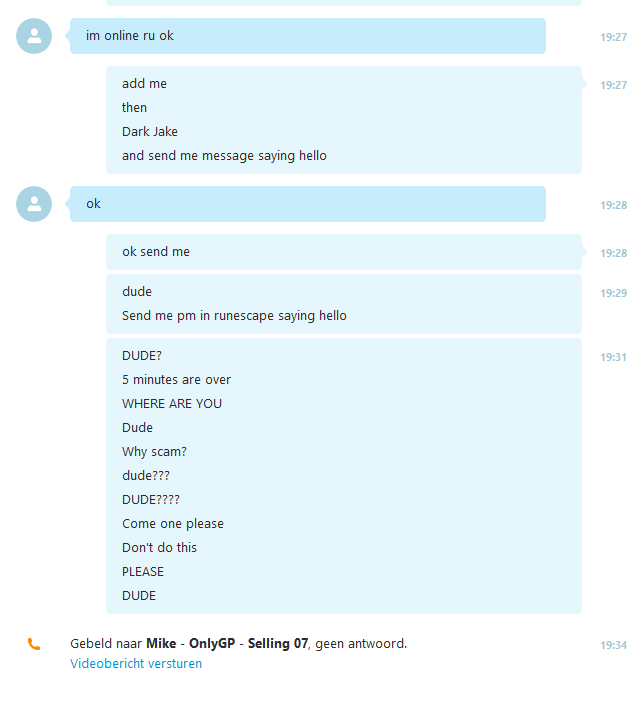The image size is (642, 706).
Task: Click the 'add me' message line
Action: [145, 84]
